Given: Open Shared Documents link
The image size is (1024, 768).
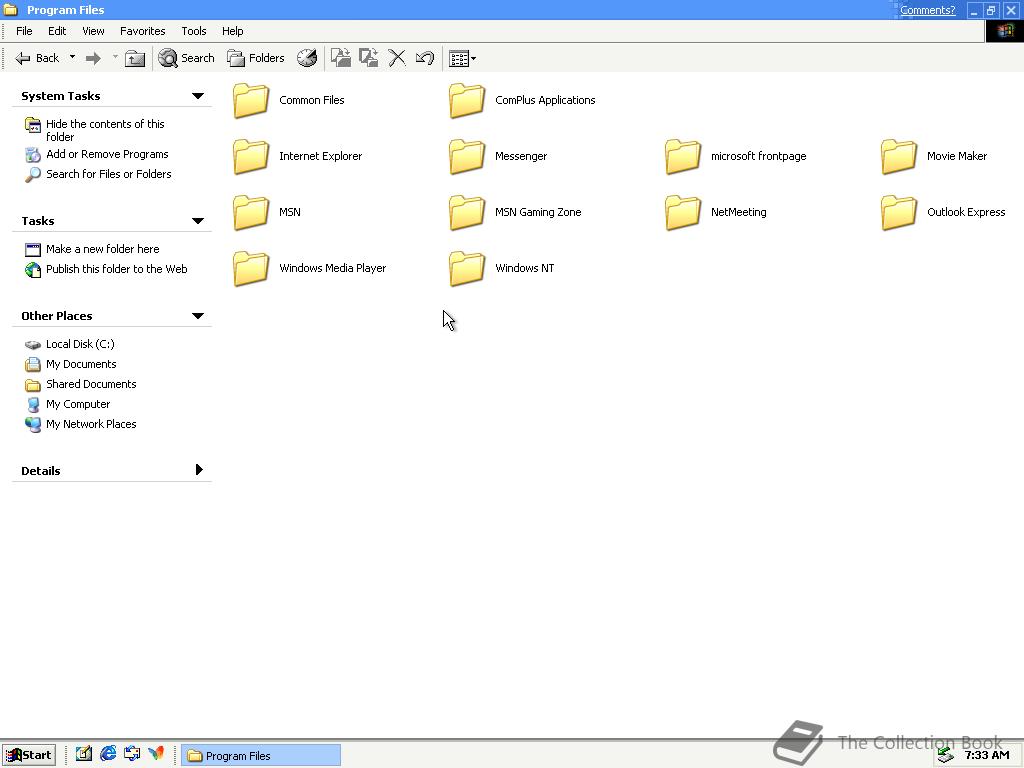Looking at the screenshot, I should coord(80,384).
